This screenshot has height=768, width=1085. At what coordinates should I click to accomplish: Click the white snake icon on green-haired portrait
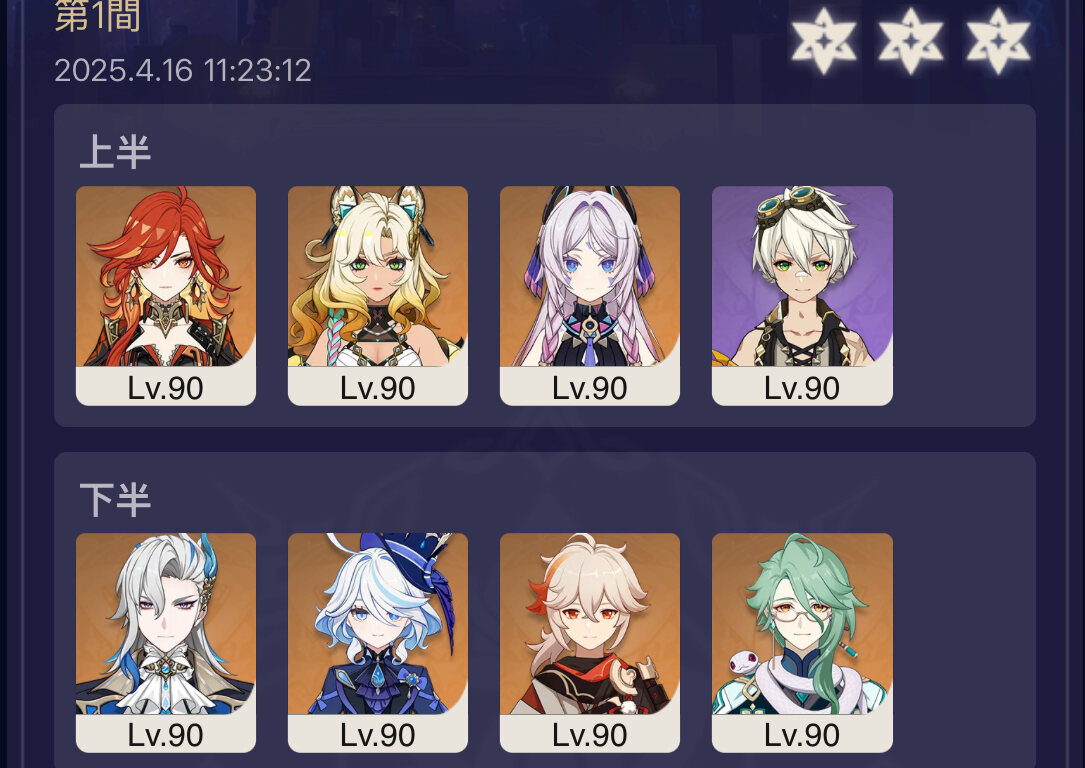point(745,662)
